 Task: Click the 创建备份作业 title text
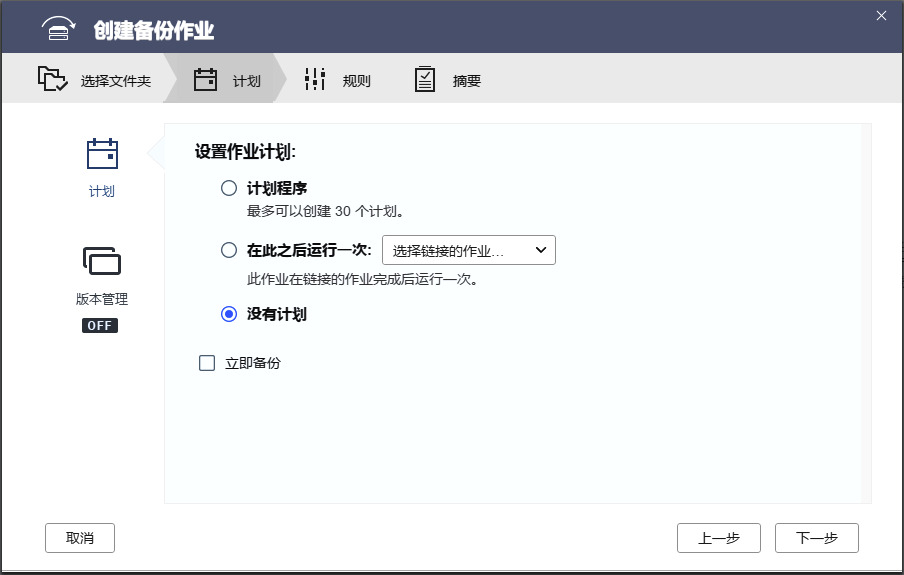coord(153,30)
